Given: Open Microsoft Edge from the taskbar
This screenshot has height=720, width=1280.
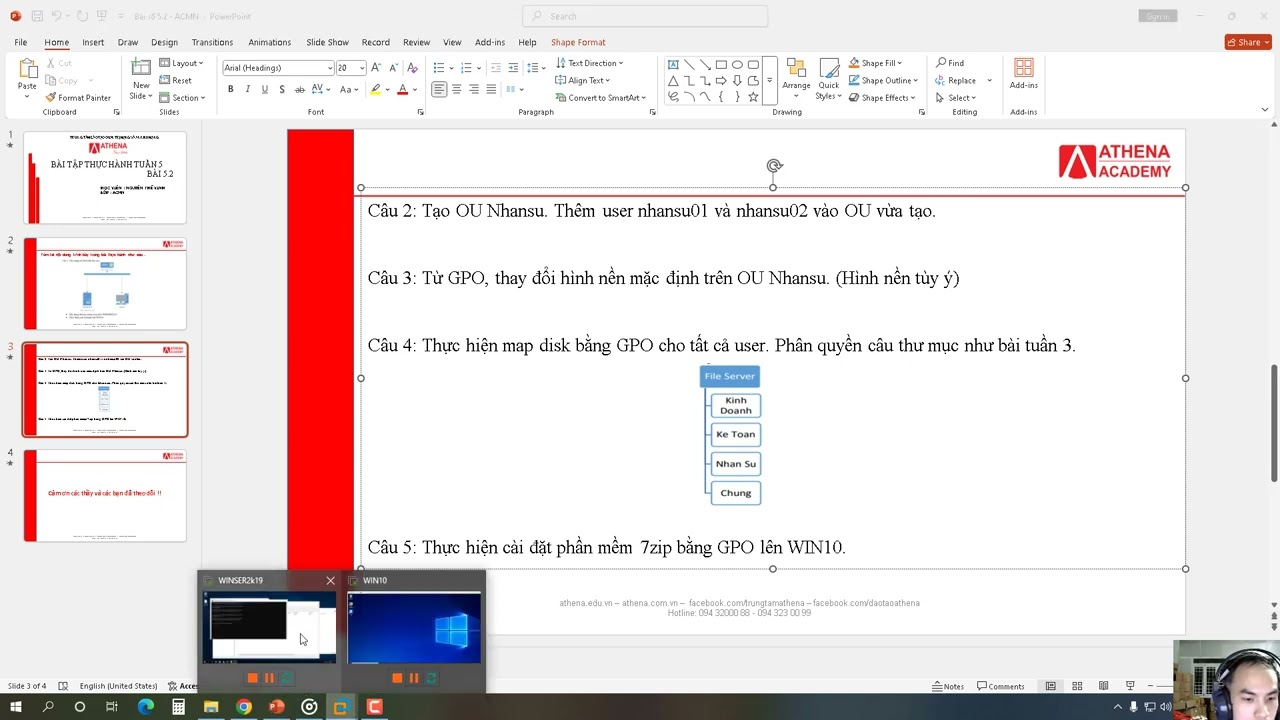Looking at the screenshot, I should 146,707.
